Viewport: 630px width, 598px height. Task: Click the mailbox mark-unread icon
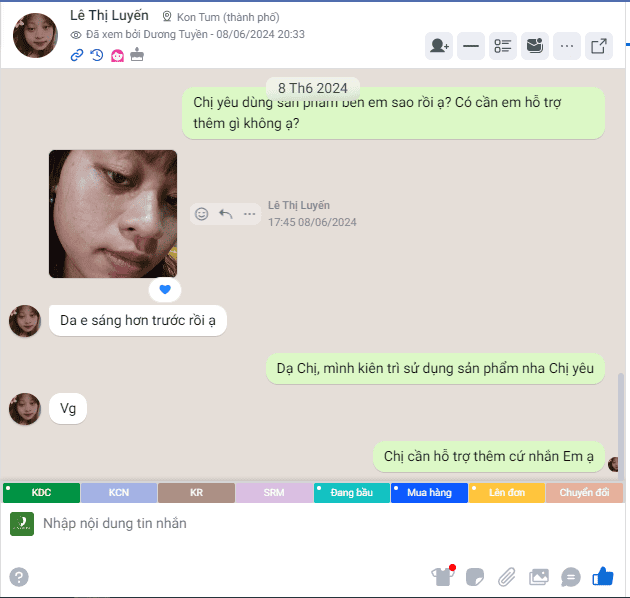[535, 46]
